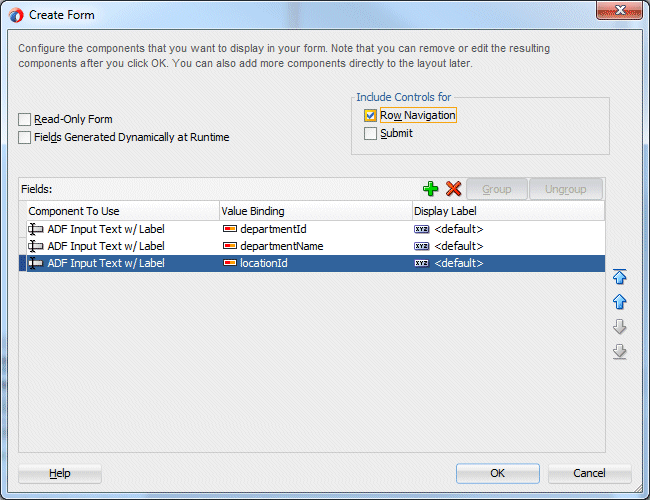Add a new field with green plus
Viewport: 650px width, 500px height.
pyautogui.click(x=430, y=189)
